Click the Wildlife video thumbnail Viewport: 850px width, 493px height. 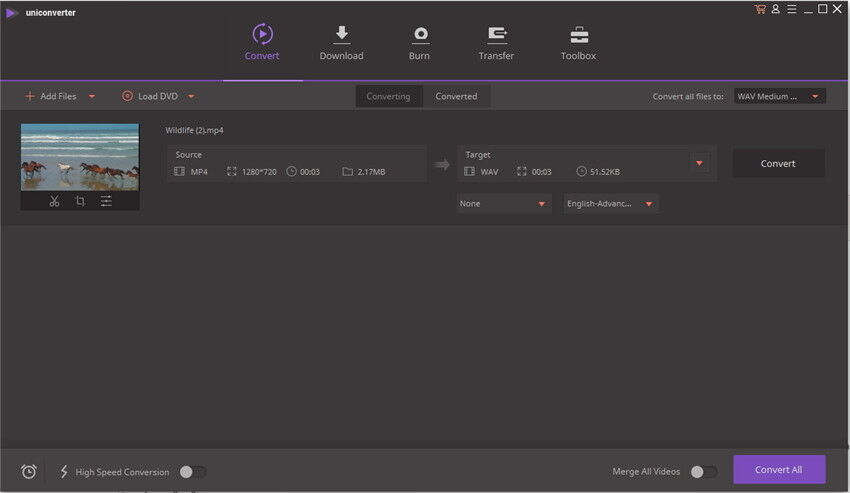(x=80, y=157)
